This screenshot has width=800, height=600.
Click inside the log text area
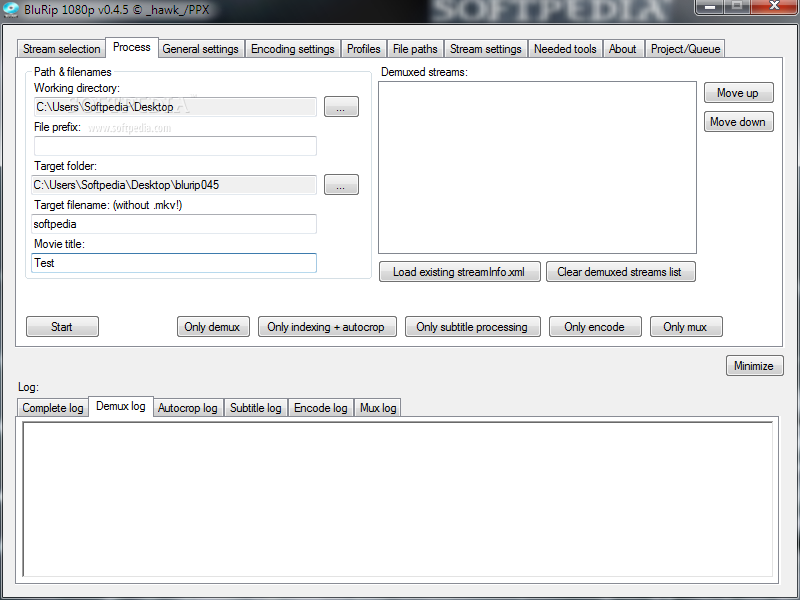(397, 499)
